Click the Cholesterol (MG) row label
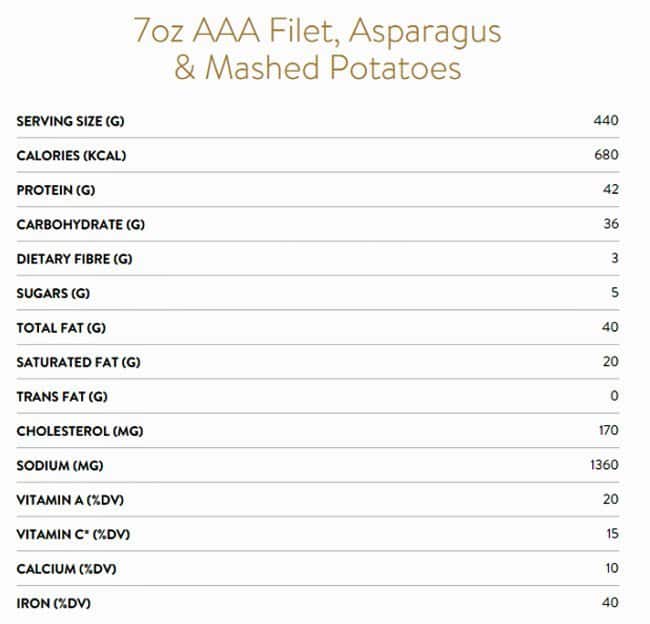The image size is (650, 624). tap(81, 431)
